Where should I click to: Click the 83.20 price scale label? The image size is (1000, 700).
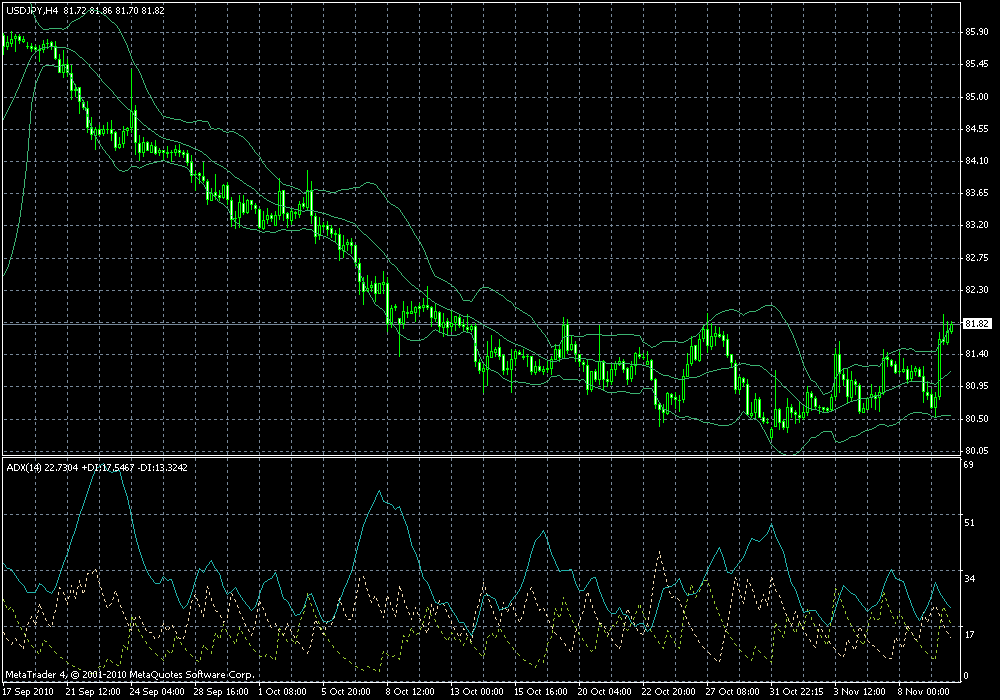pyautogui.click(x=977, y=225)
